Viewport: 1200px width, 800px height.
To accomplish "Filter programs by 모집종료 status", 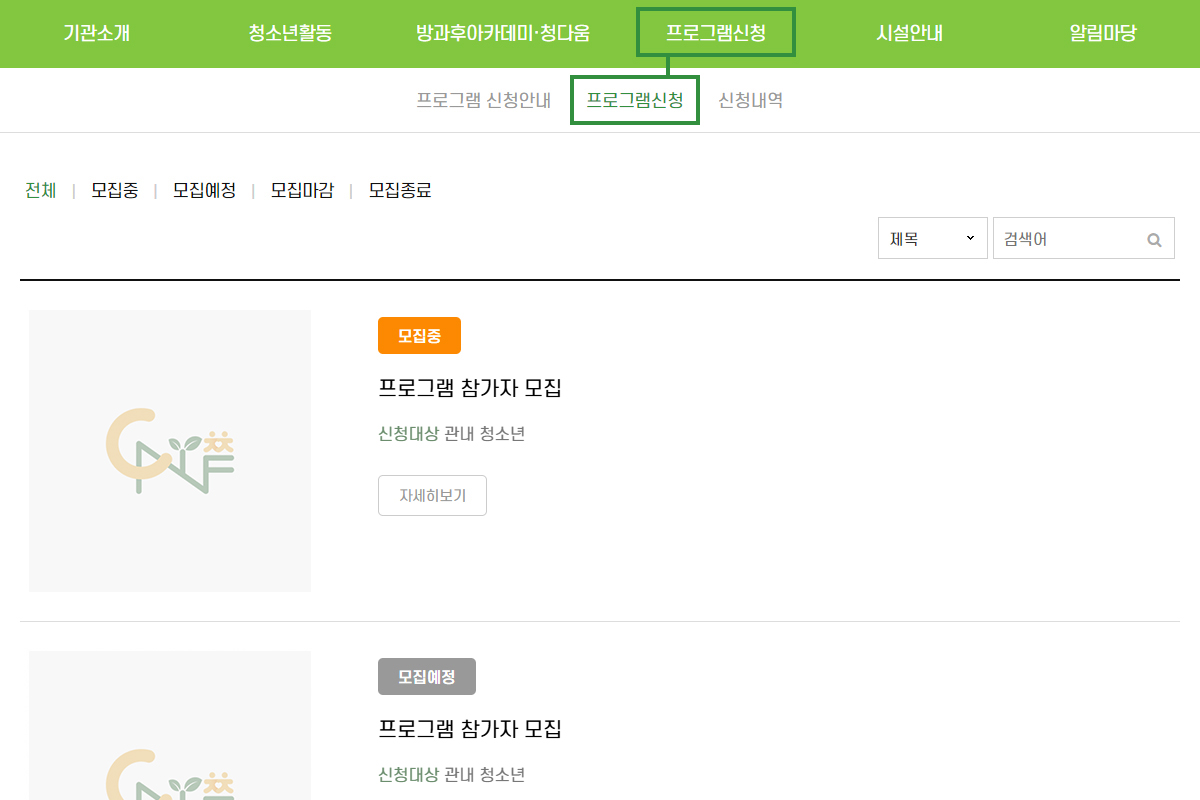I will (400, 190).
